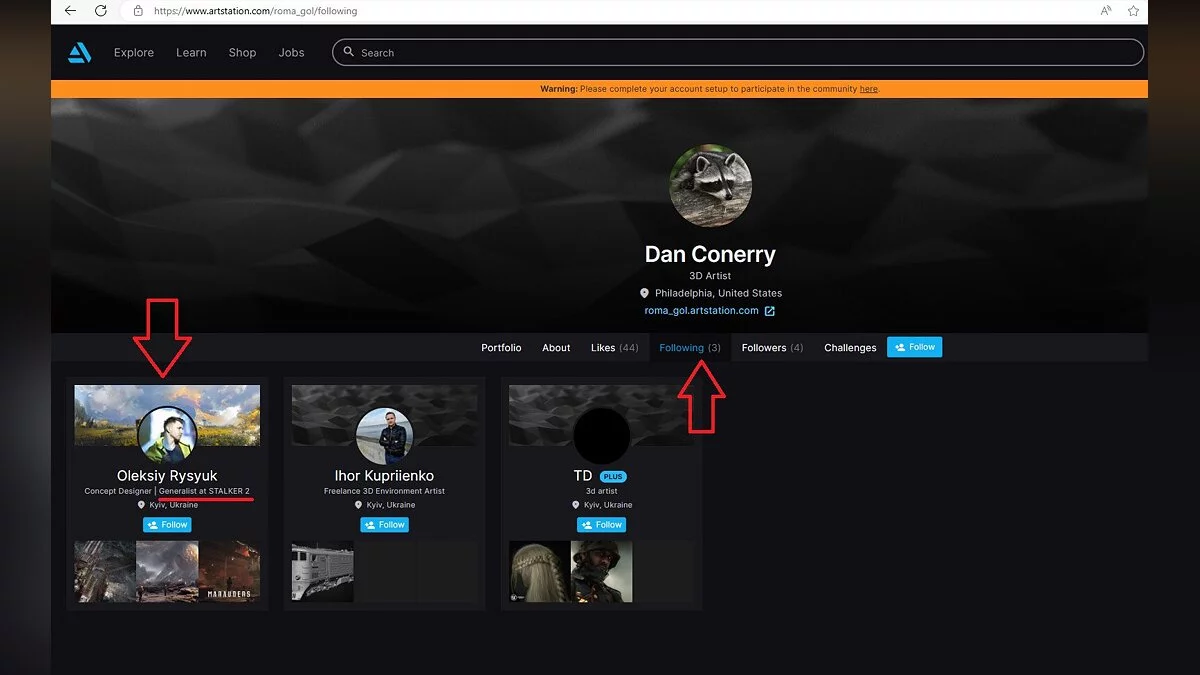
Task: Click the external link icon beside roma_gol.artstation.com
Action: (769, 311)
